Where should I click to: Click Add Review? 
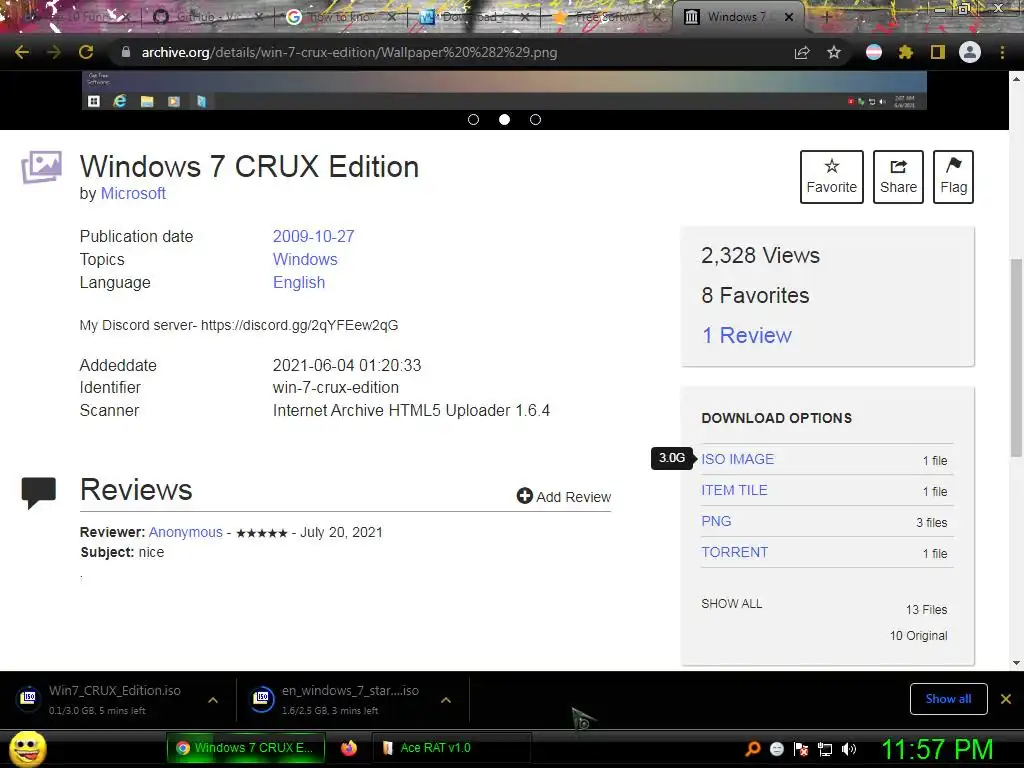click(564, 496)
